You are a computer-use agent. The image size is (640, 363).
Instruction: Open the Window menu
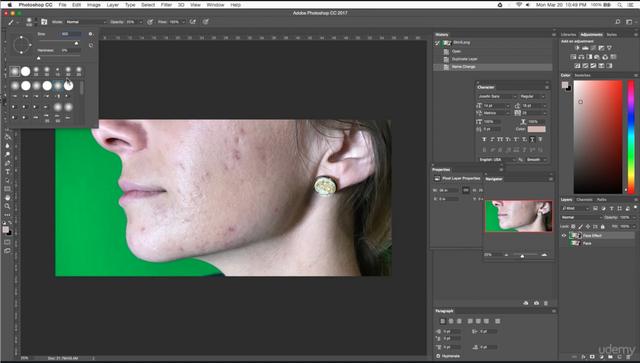[215, 5]
